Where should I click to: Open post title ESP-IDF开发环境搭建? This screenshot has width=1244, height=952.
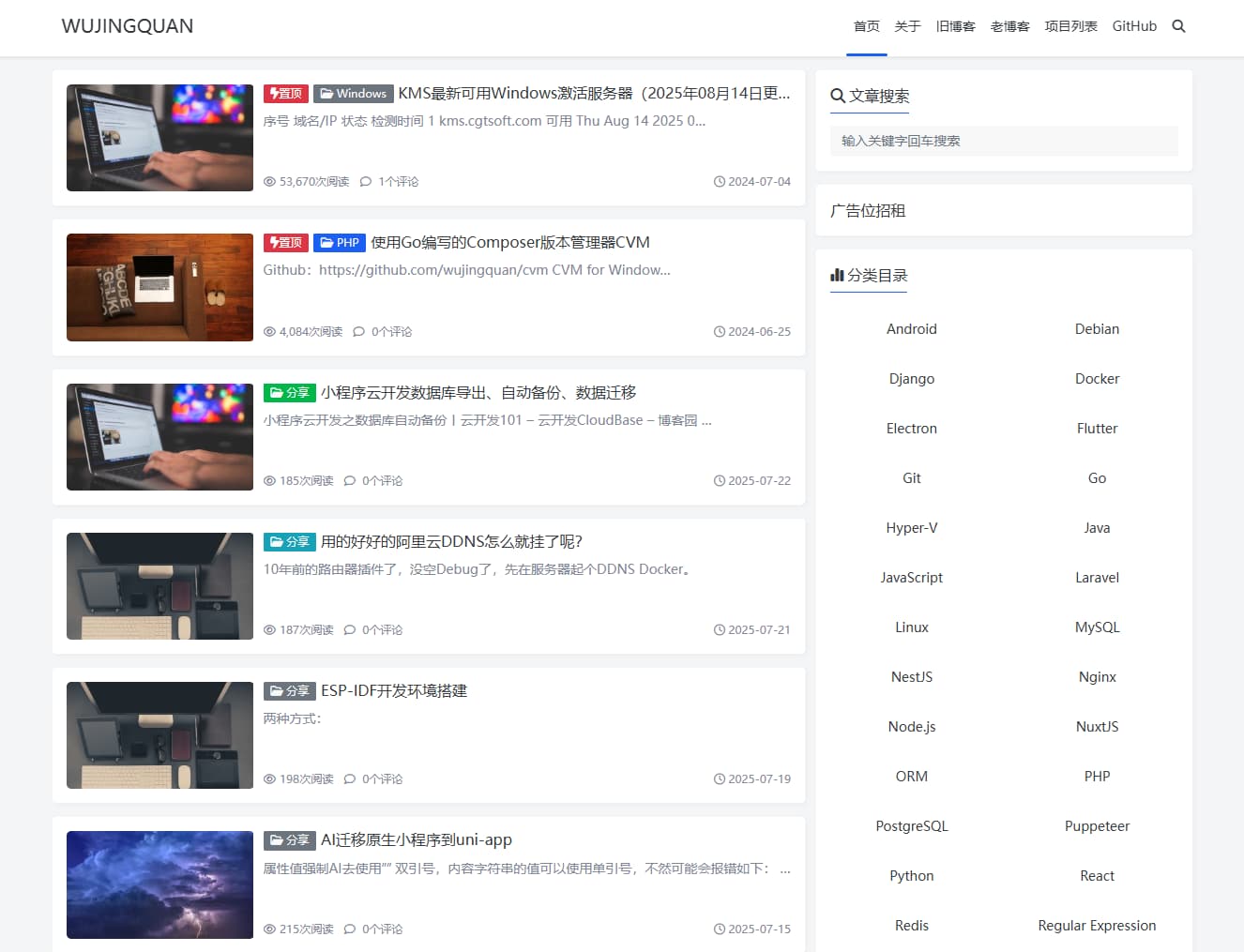click(393, 691)
